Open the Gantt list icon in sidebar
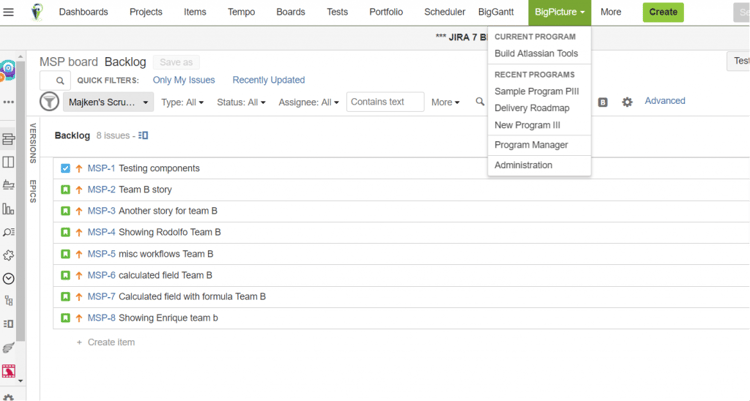Image resolution: width=750 pixels, height=401 pixels. click(8, 324)
